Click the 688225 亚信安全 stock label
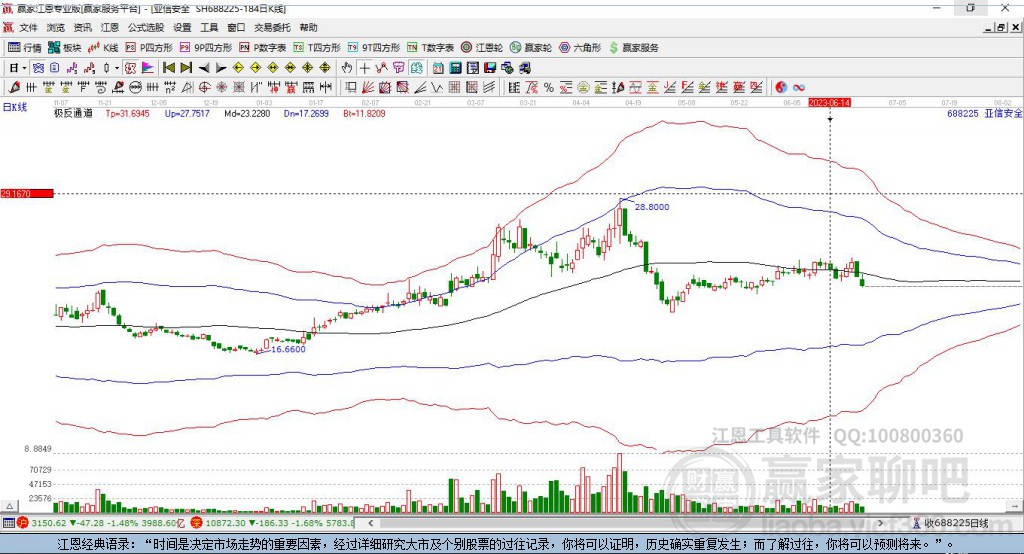This screenshot has height=554, width=1024. 984,114
